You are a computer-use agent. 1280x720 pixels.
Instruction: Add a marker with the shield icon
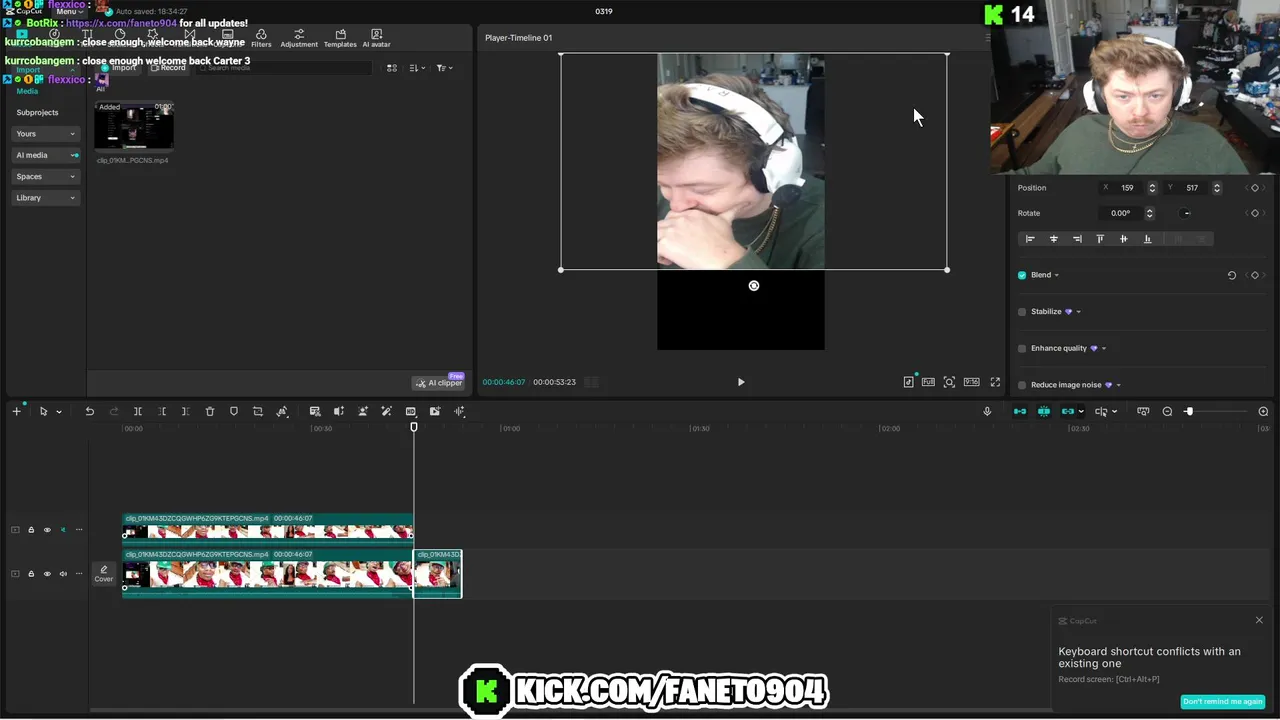click(234, 411)
